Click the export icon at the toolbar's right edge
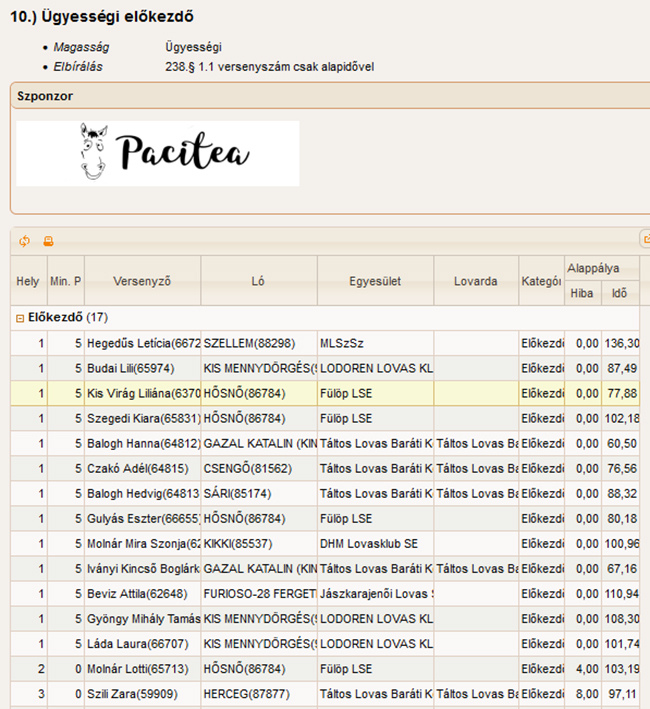The height and width of the screenshot is (709, 650). point(645,241)
